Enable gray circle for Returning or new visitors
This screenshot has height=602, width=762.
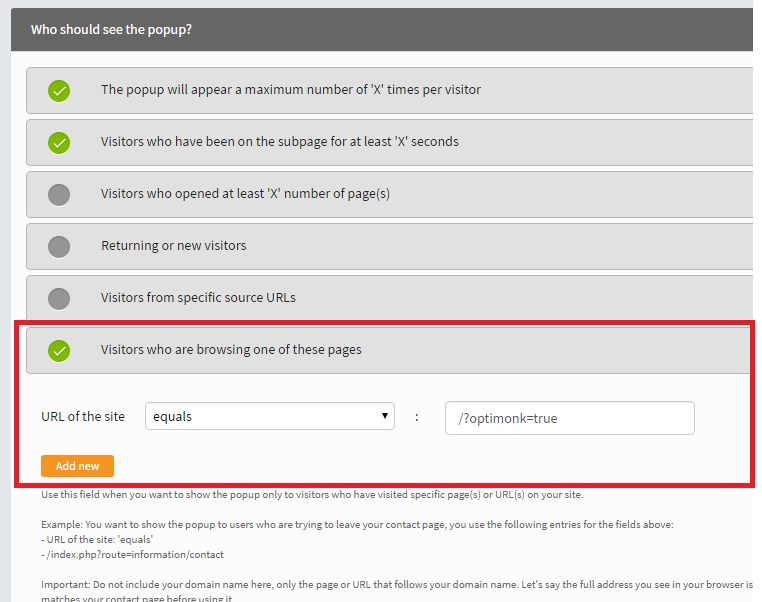tap(59, 247)
